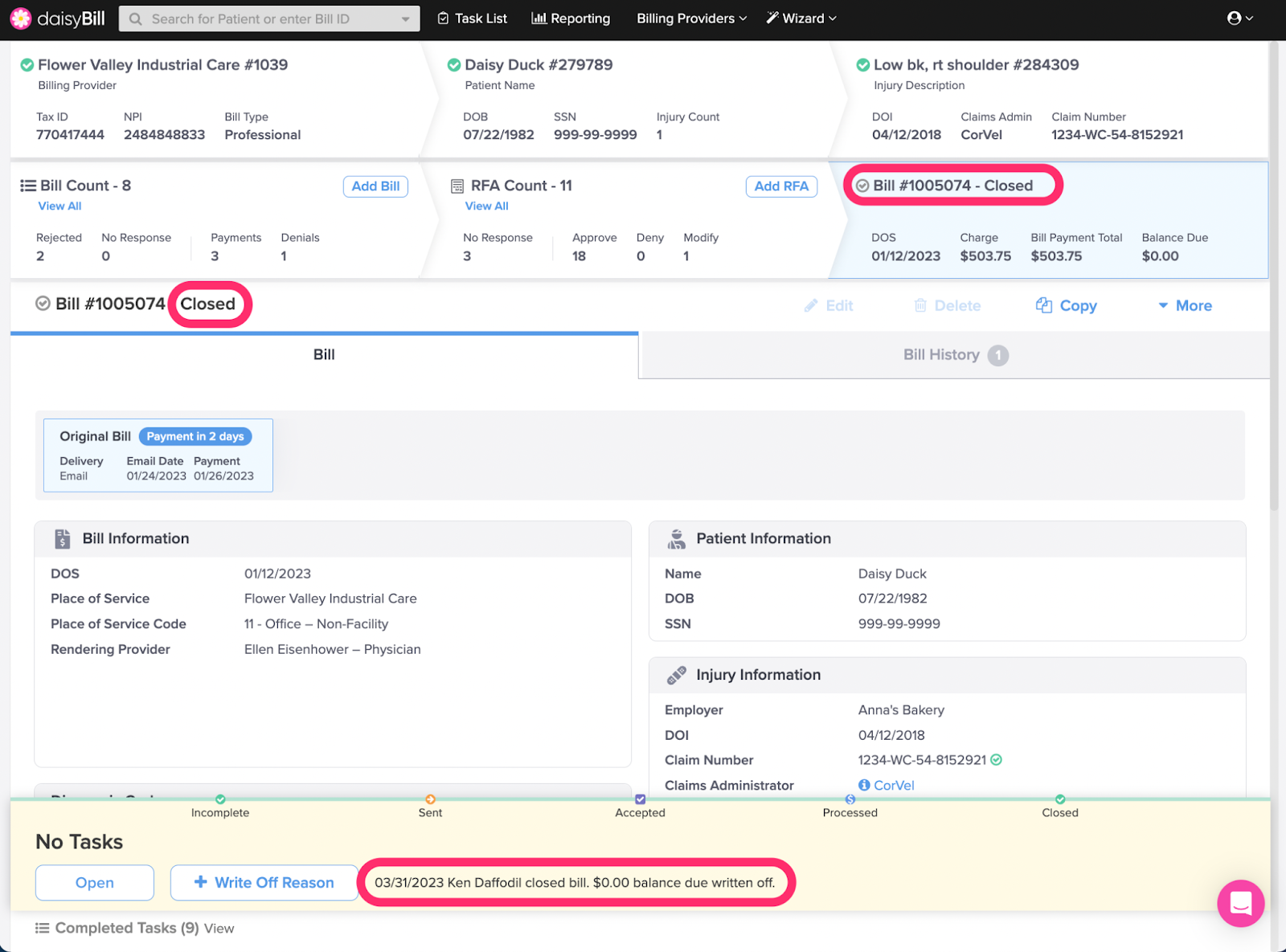Click the daisyBill flower logo
The height and width of the screenshot is (952, 1286).
tap(20, 18)
